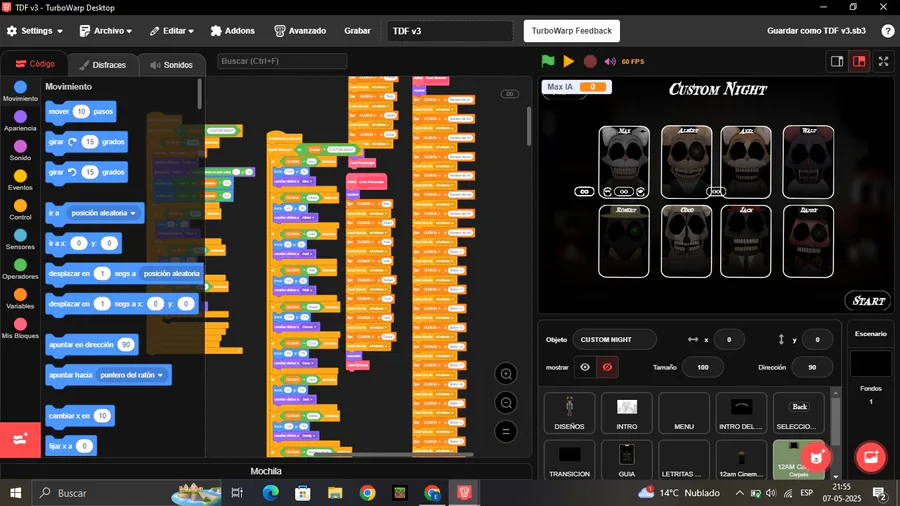This screenshot has height=506, width=900.
Task: Select the TRANSICION sprite thumbnail
Action: 569,460
